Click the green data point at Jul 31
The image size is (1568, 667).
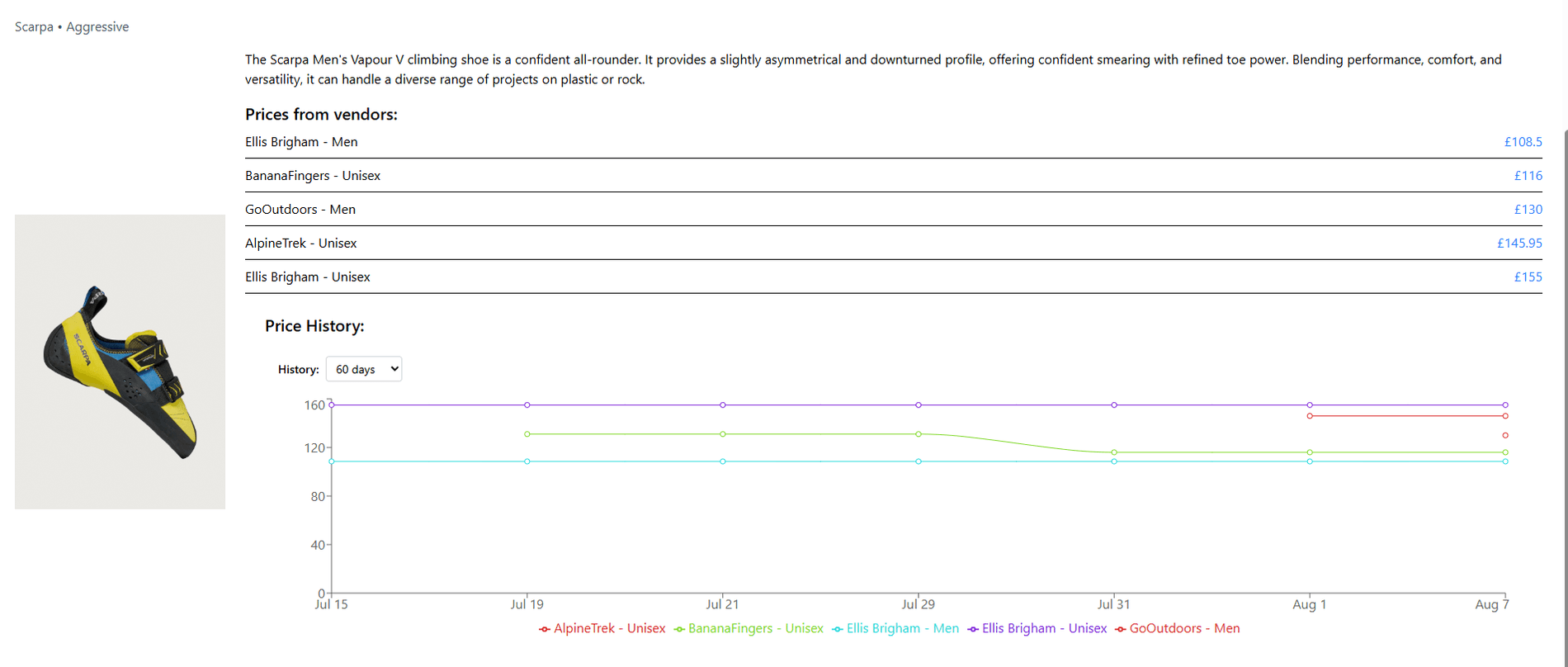(1114, 452)
